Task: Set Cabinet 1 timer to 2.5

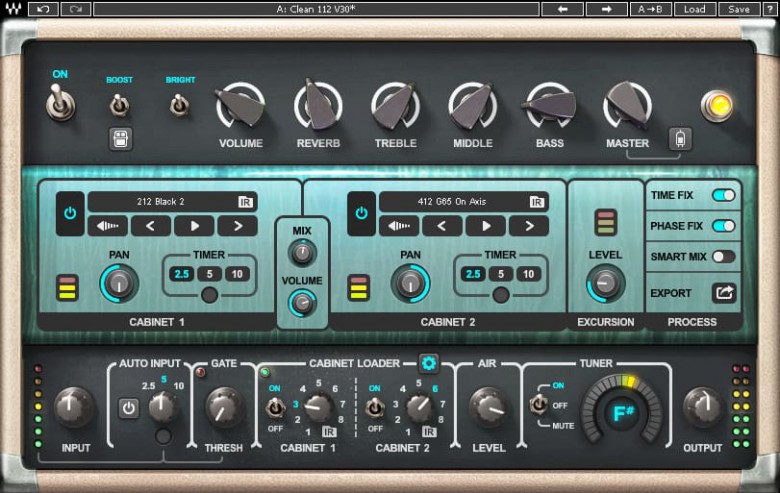Action: 182,274
